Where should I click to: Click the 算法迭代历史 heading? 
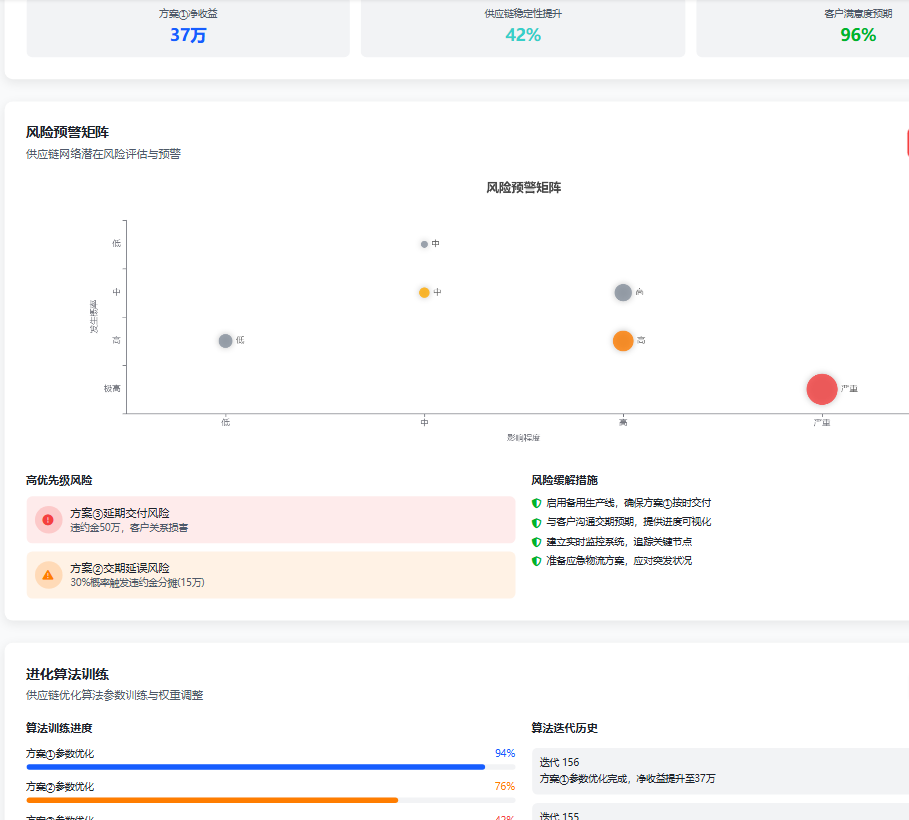pos(565,728)
